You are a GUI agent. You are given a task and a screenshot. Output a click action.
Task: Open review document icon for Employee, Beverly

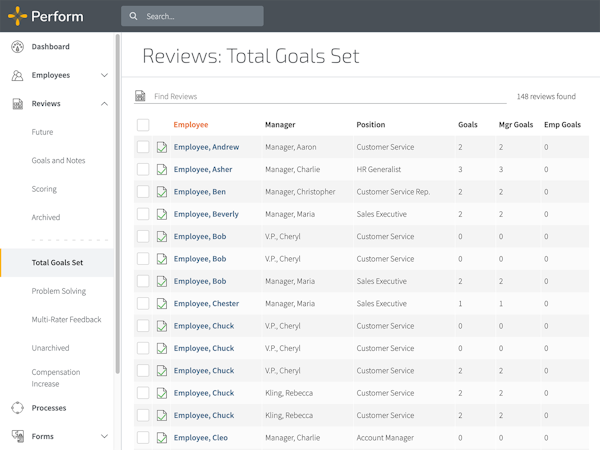[162, 214]
